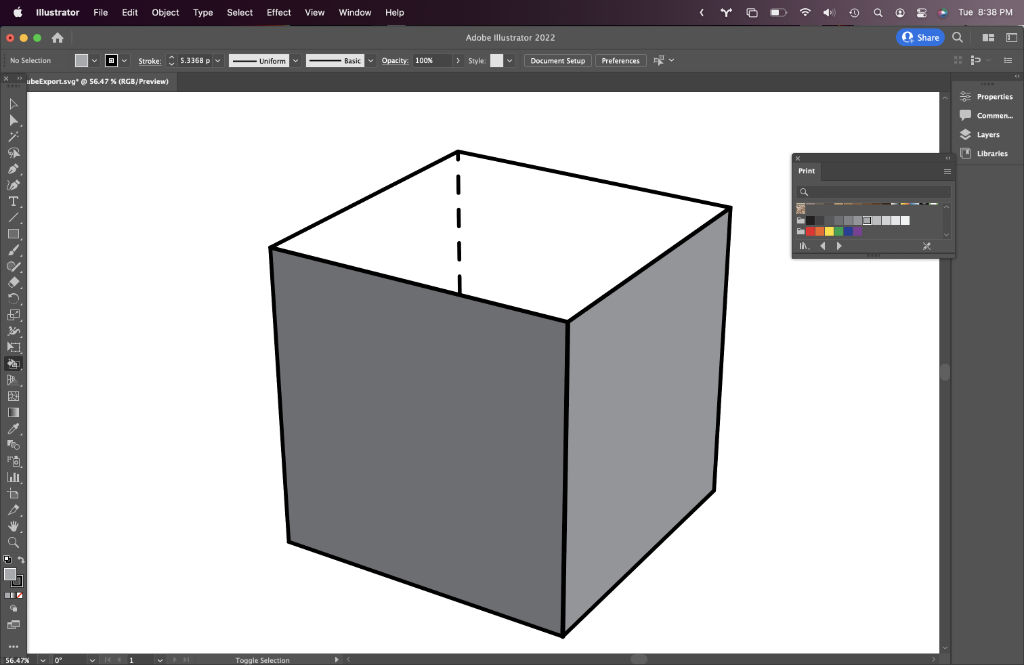The image size is (1024, 665).
Task: Open the swatch libraries menu icon
Action: (x=804, y=246)
